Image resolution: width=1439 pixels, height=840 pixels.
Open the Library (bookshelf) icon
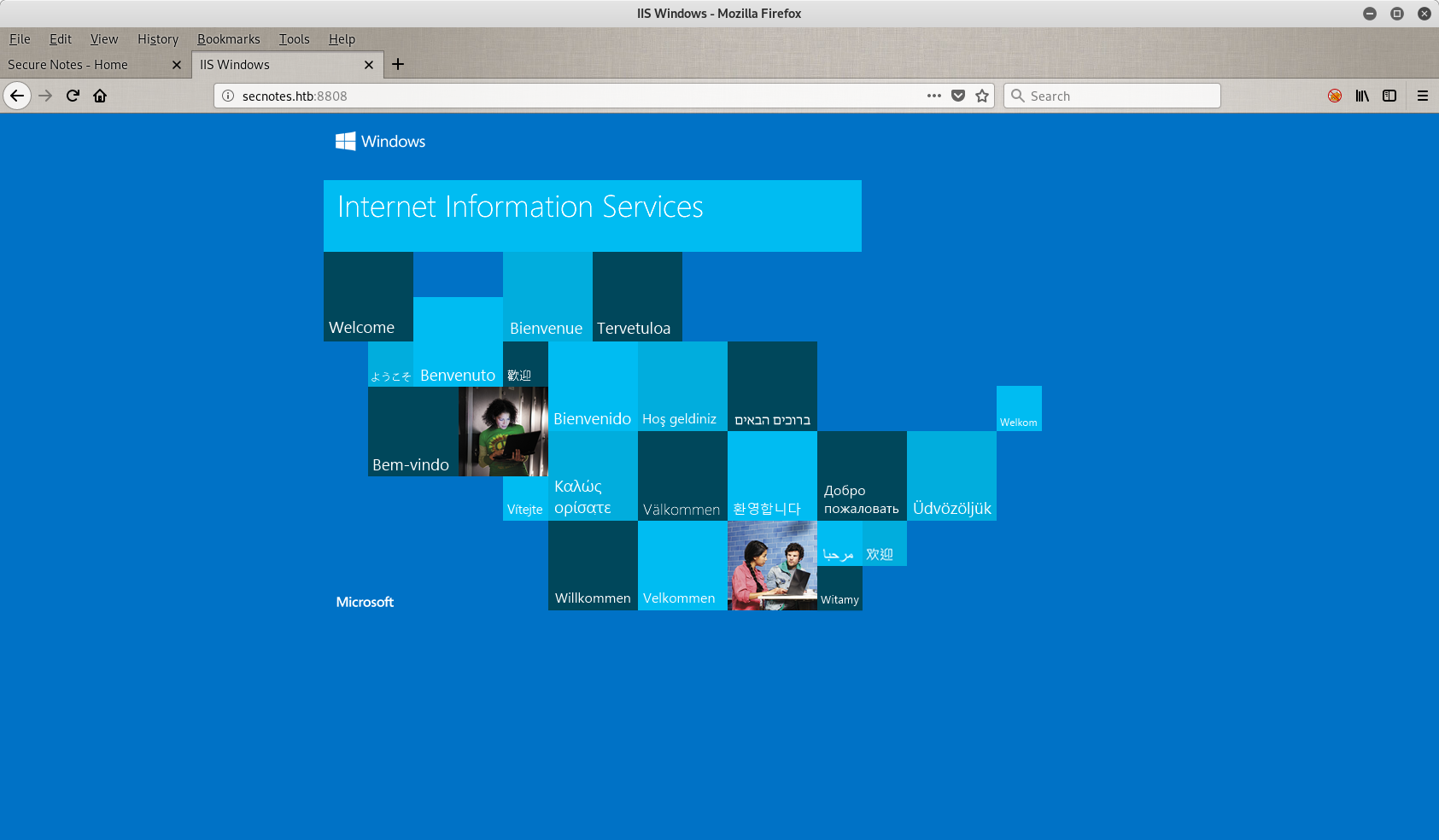pos(1362,96)
